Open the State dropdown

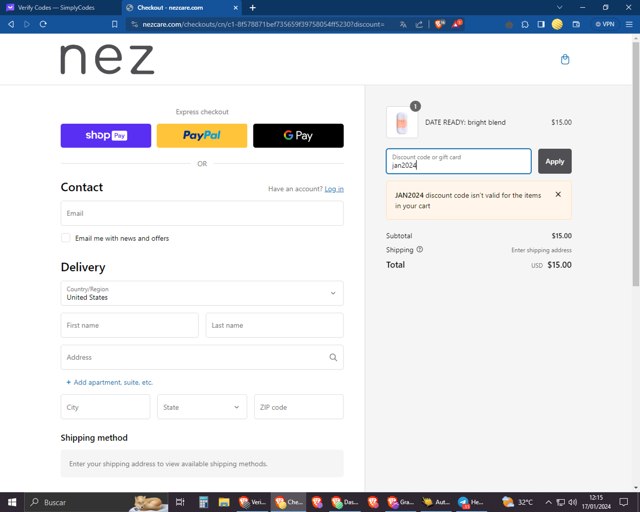[202, 407]
